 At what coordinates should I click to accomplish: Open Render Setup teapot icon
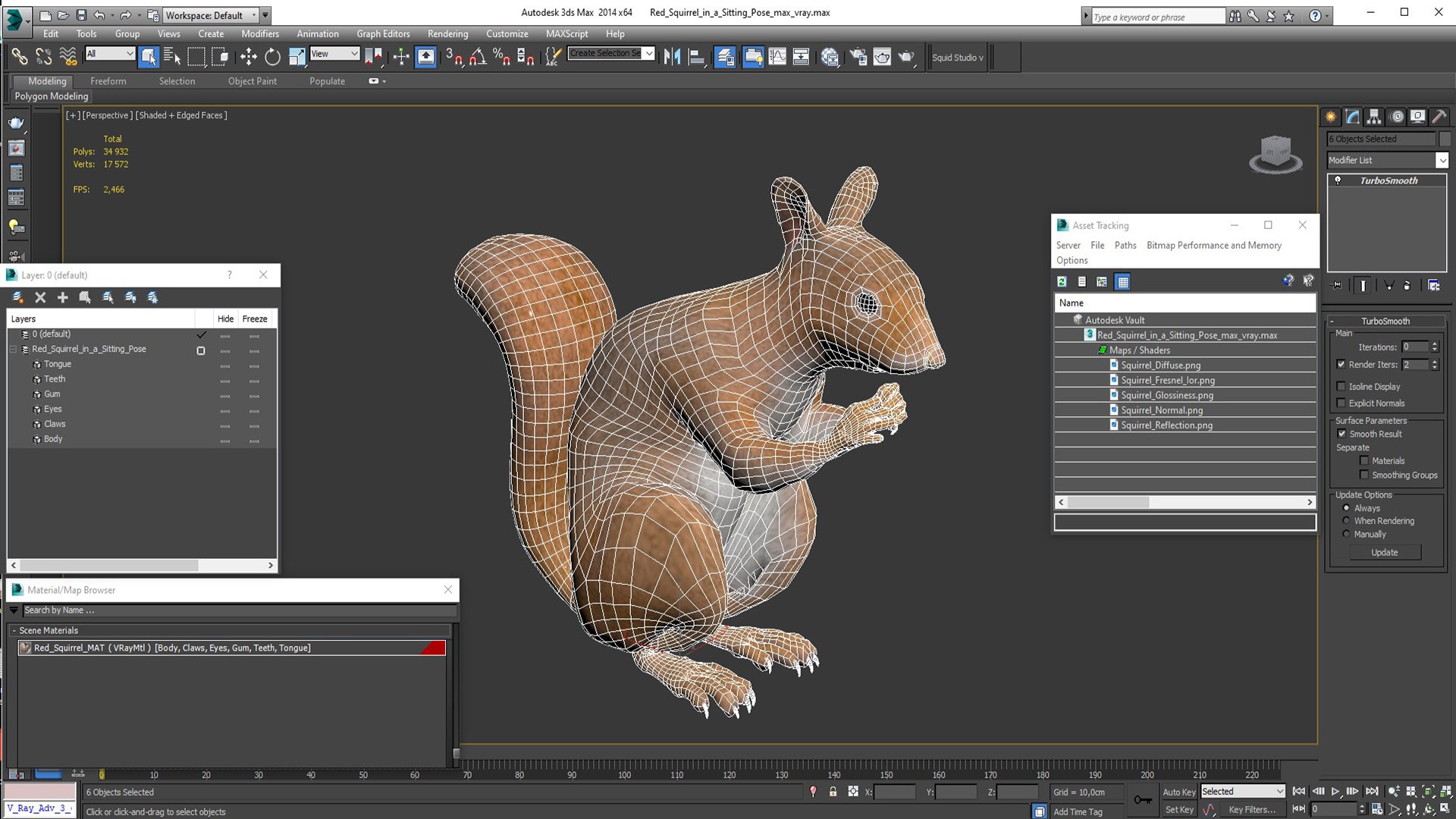coord(858,57)
